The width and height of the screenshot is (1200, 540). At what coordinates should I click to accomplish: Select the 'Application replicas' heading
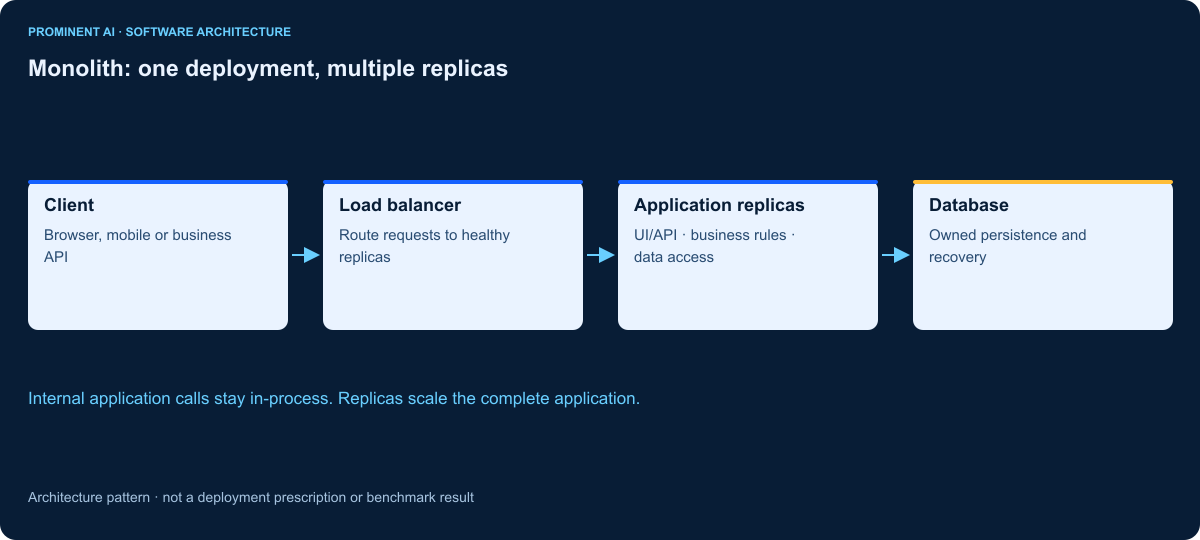[719, 205]
